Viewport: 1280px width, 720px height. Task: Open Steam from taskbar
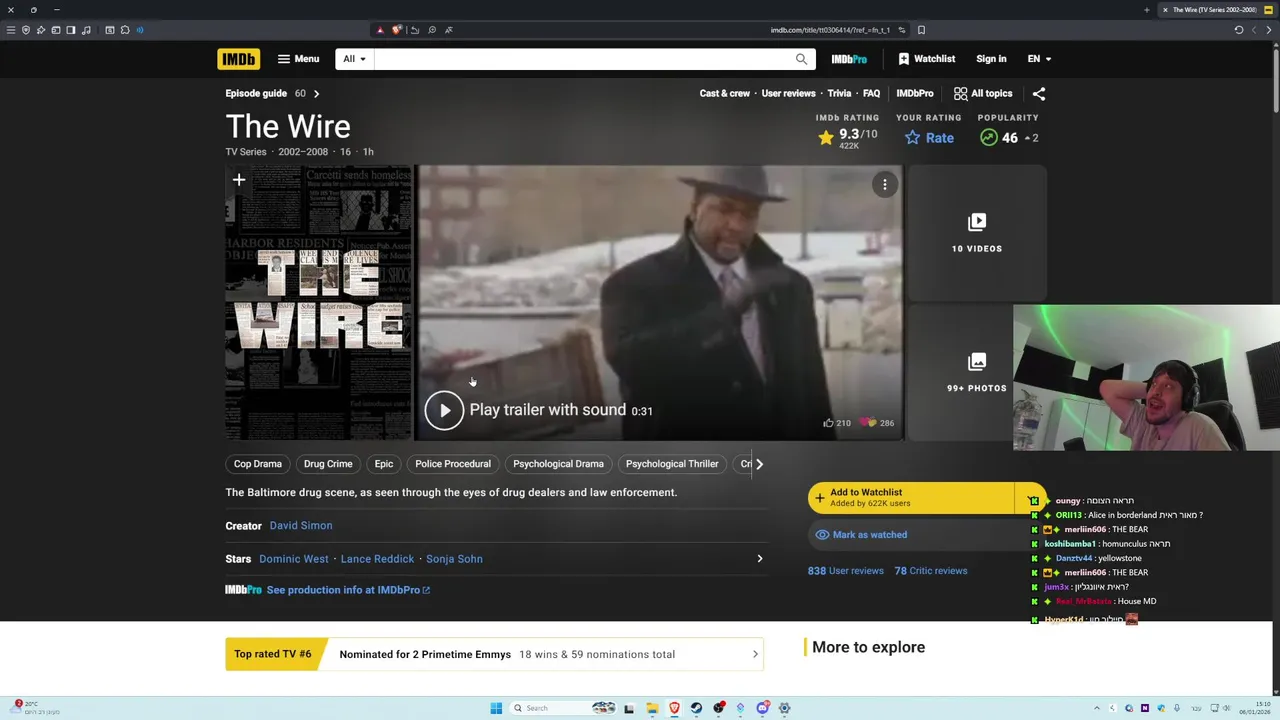click(696, 708)
